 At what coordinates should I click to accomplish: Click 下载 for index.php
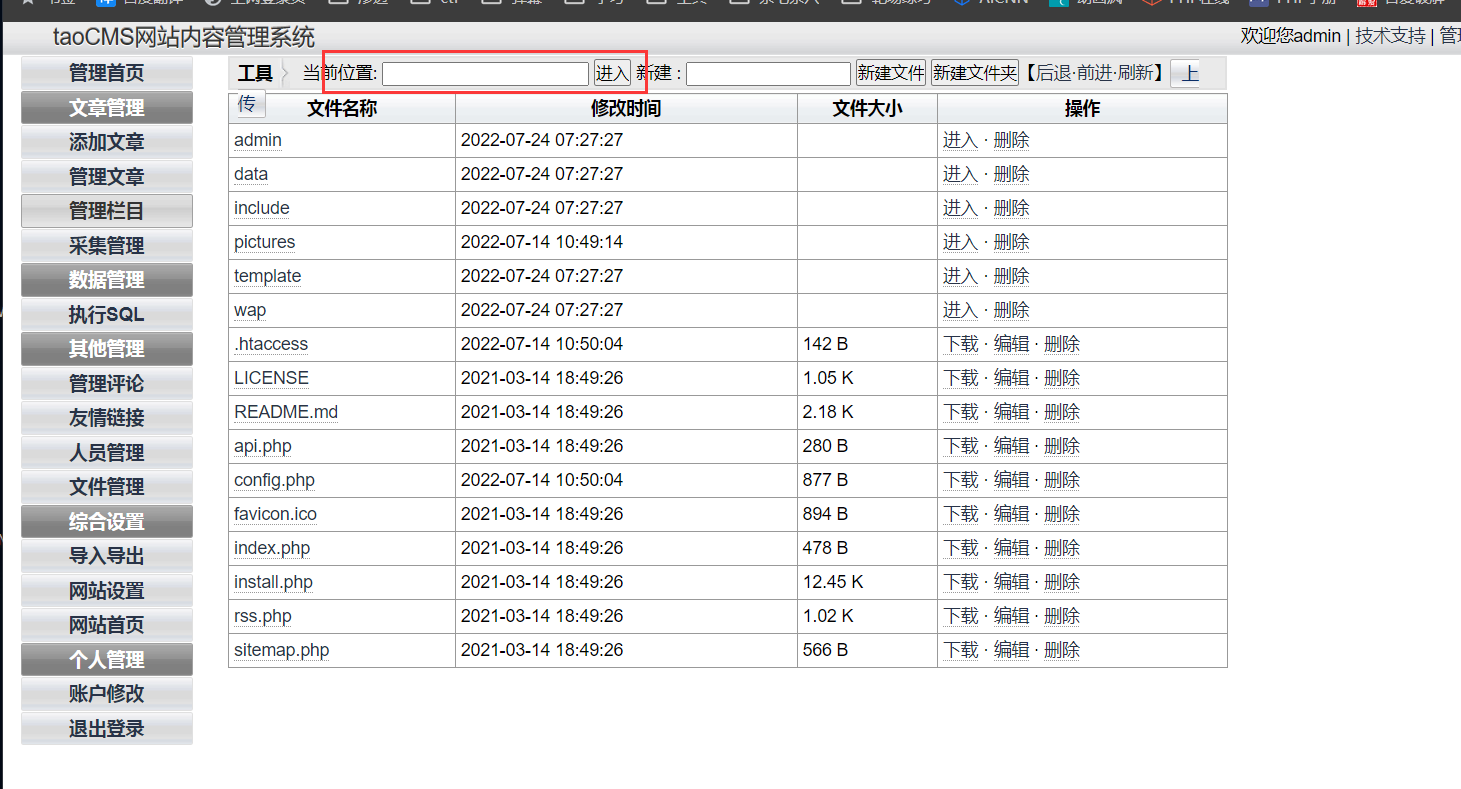[x=960, y=548]
